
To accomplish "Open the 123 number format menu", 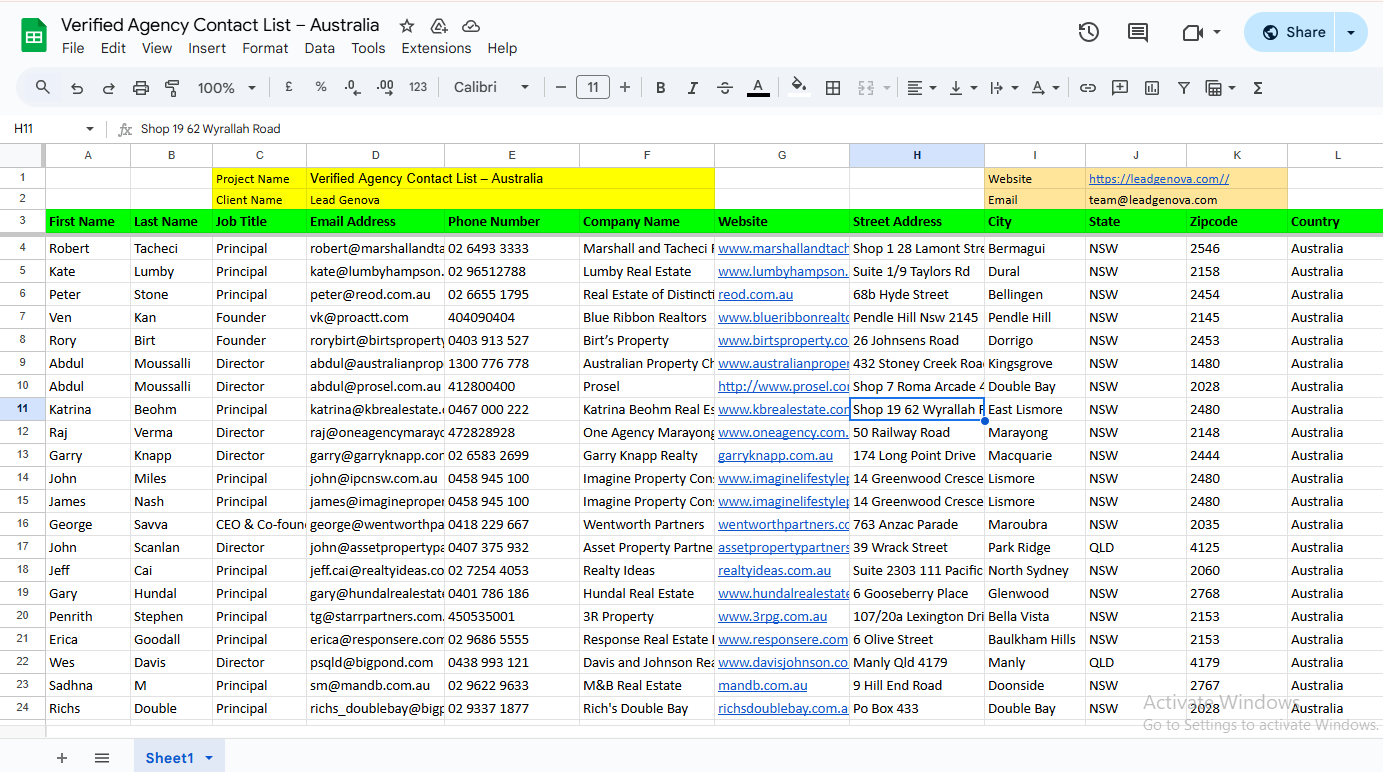I will pyautogui.click(x=418, y=88).
